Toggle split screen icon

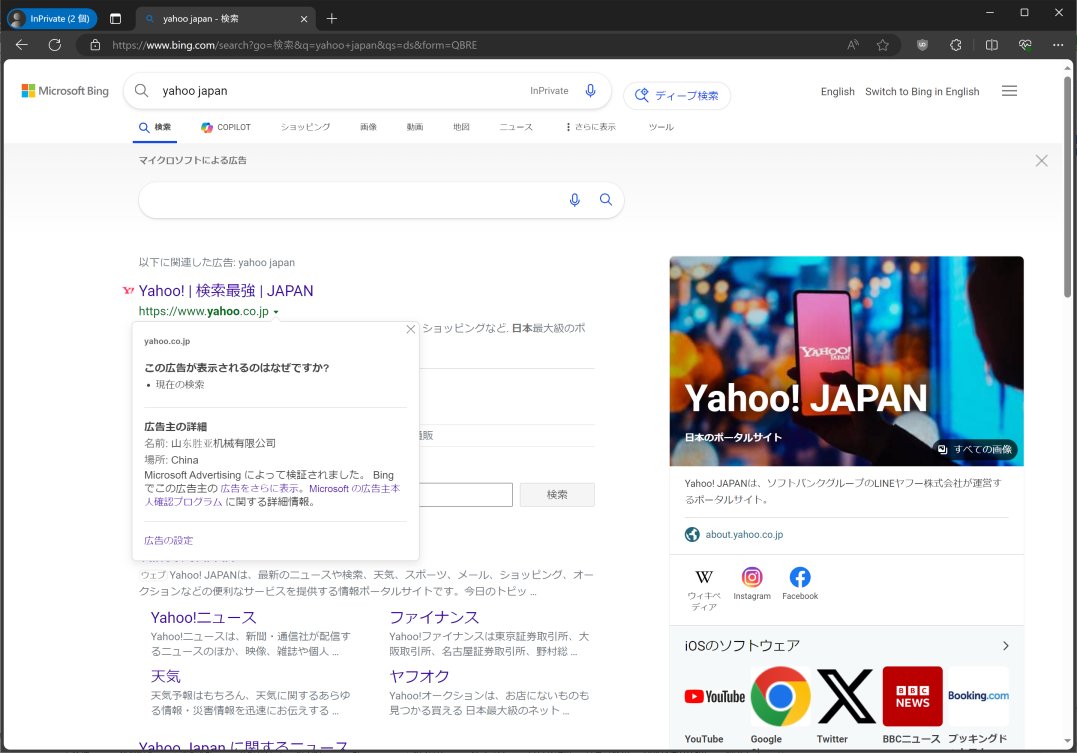992,45
